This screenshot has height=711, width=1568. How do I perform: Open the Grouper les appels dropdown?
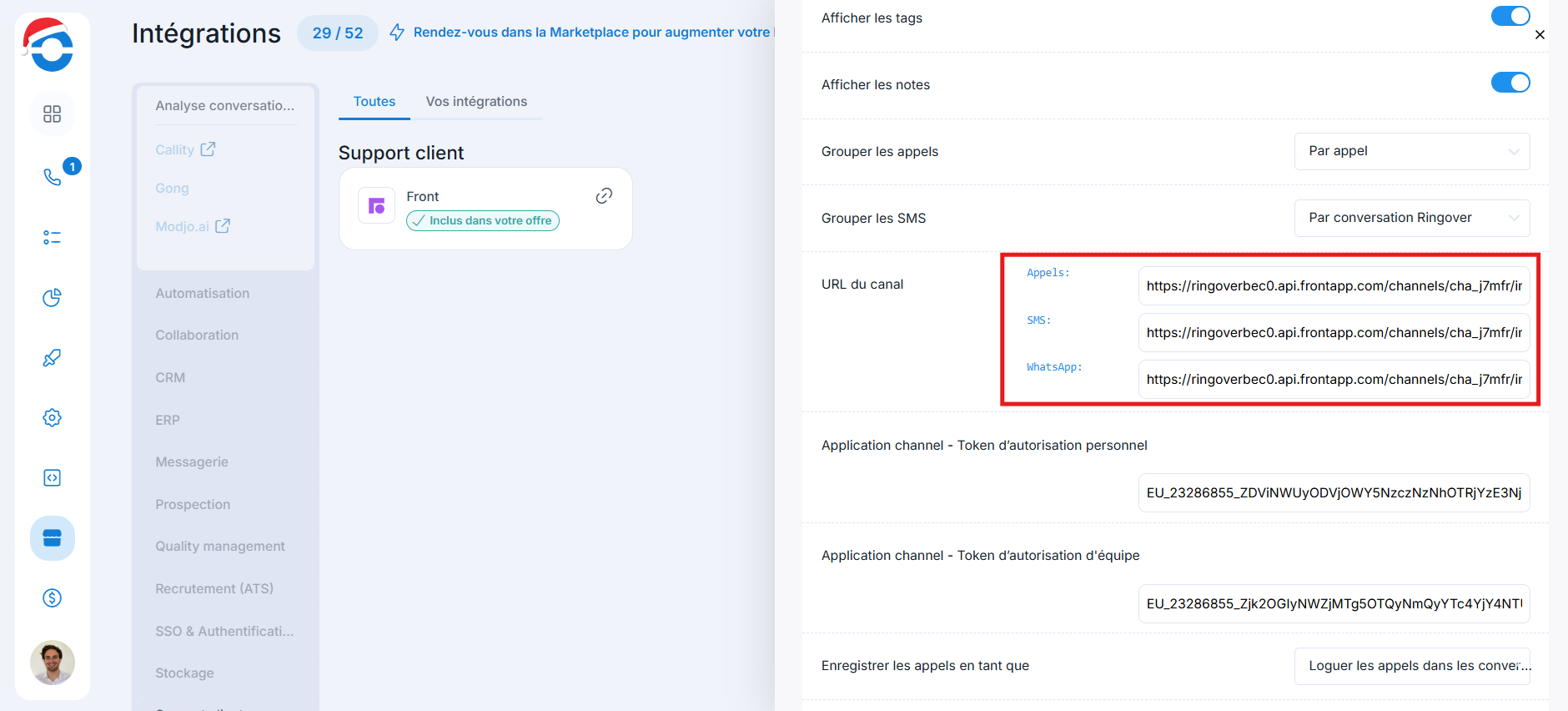point(1411,151)
